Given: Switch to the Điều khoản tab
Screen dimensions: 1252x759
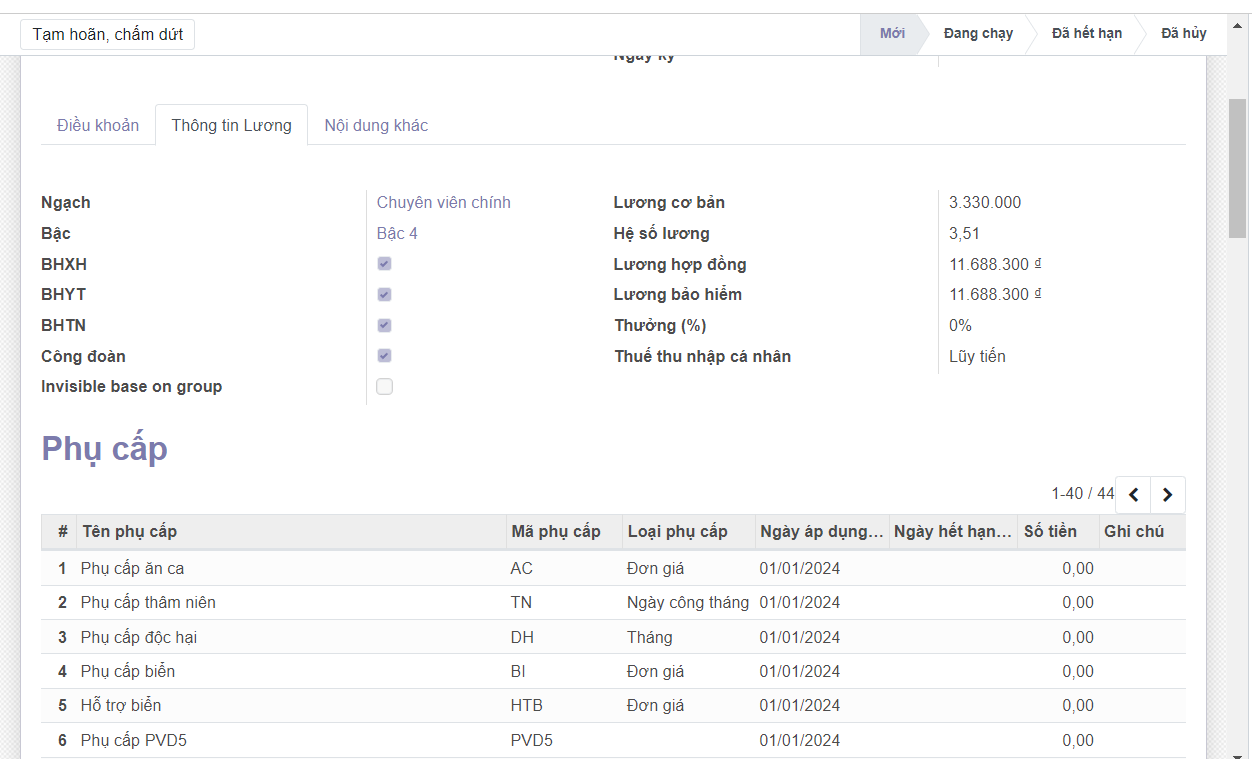Looking at the screenshot, I should [x=98, y=126].
